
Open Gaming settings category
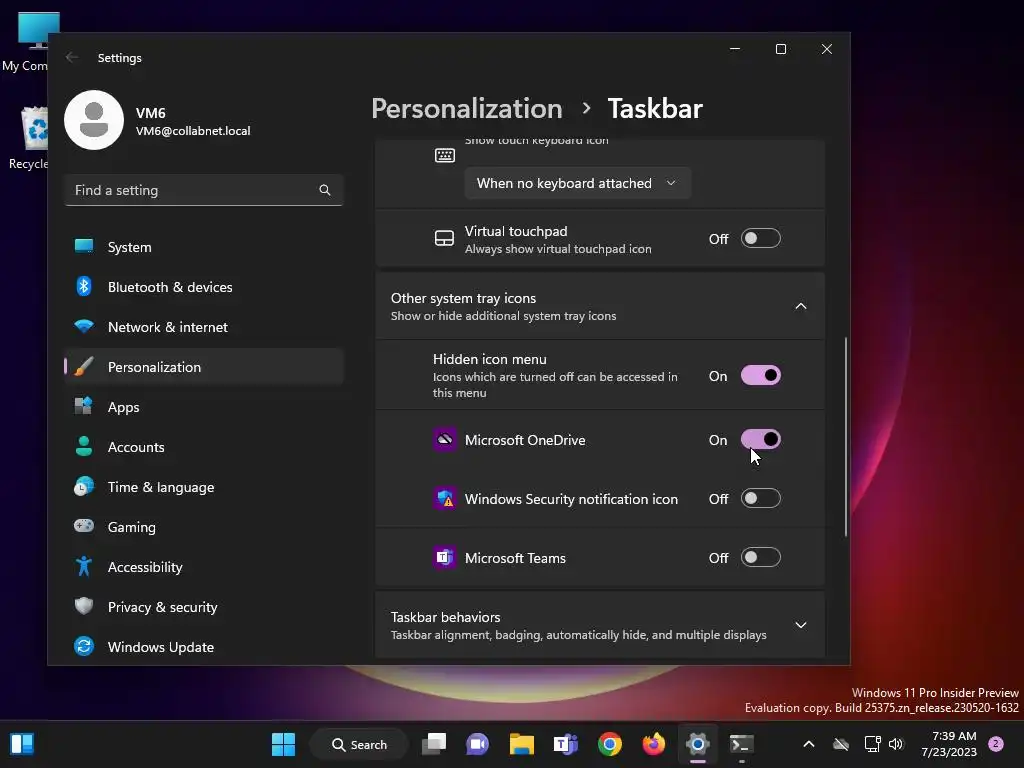tap(204, 526)
